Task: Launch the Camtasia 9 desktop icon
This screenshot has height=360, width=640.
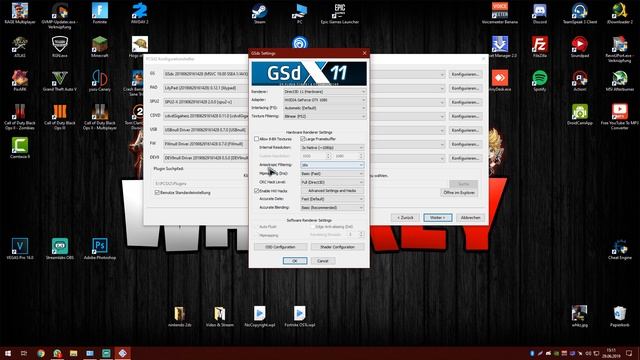Action: coord(20,148)
